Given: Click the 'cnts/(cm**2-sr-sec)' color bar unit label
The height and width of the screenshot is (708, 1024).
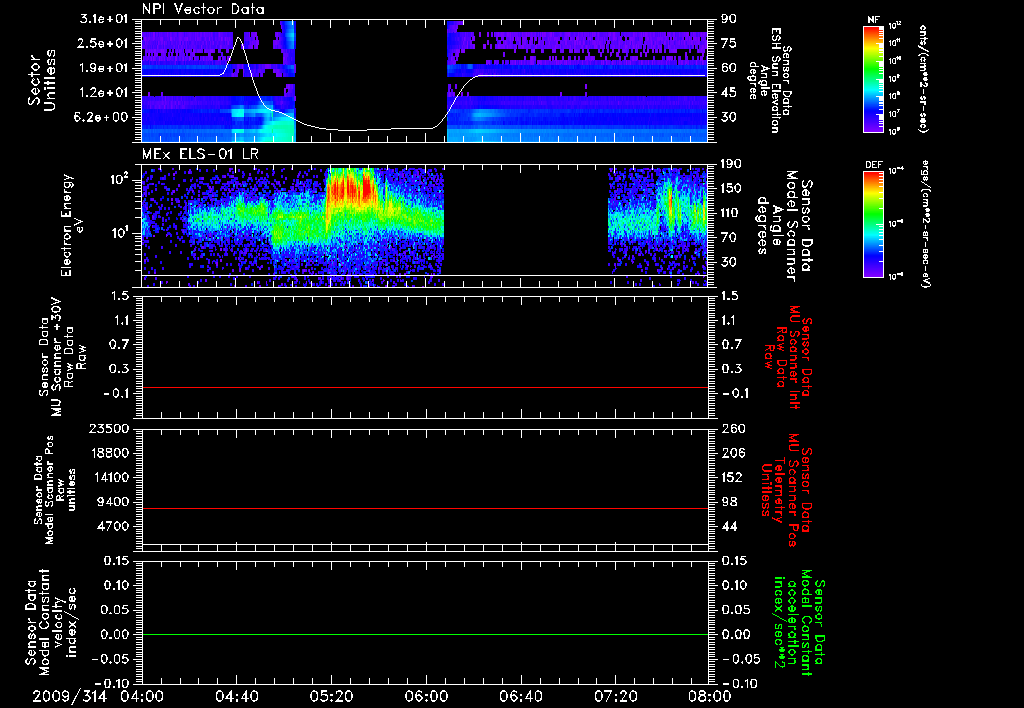Looking at the screenshot, I should click(x=923, y=78).
